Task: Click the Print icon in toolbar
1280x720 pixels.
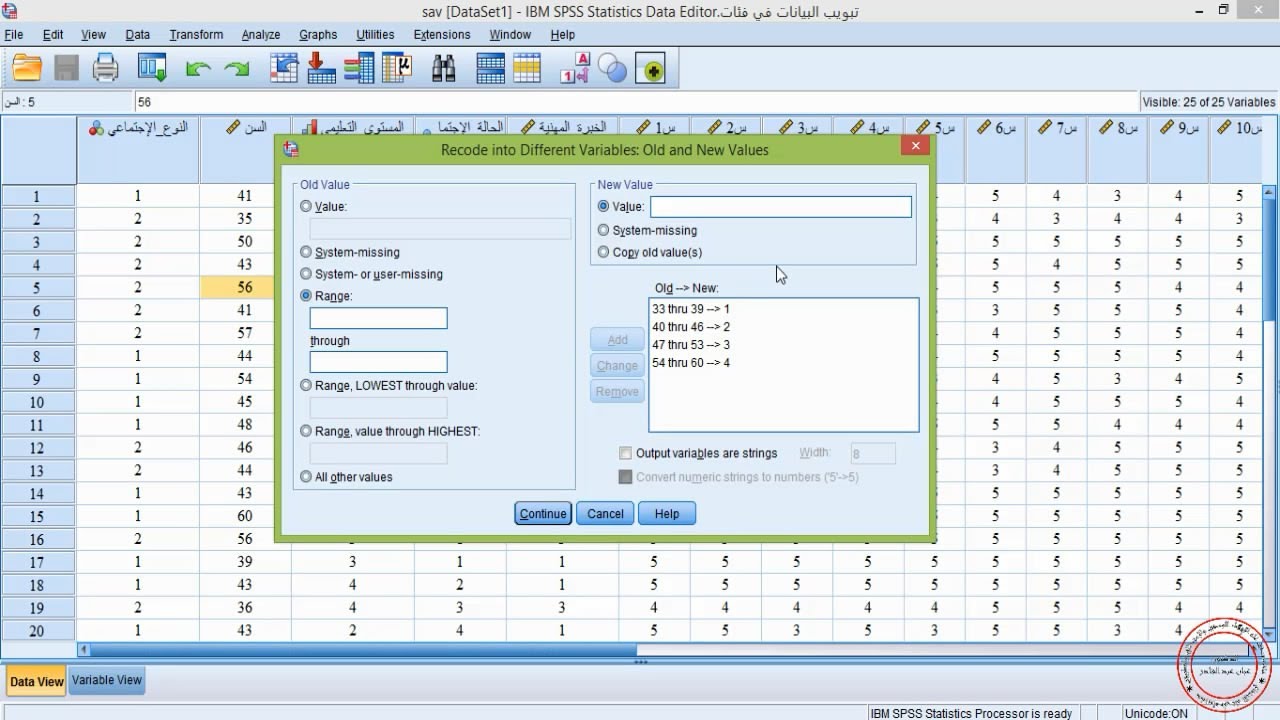Action: pos(105,68)
